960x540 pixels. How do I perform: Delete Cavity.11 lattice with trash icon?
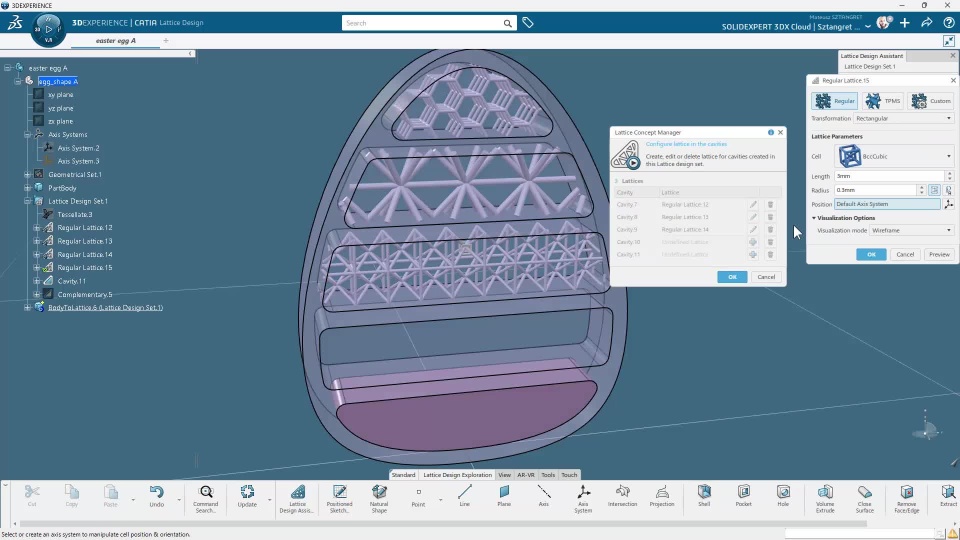[770, 254]
